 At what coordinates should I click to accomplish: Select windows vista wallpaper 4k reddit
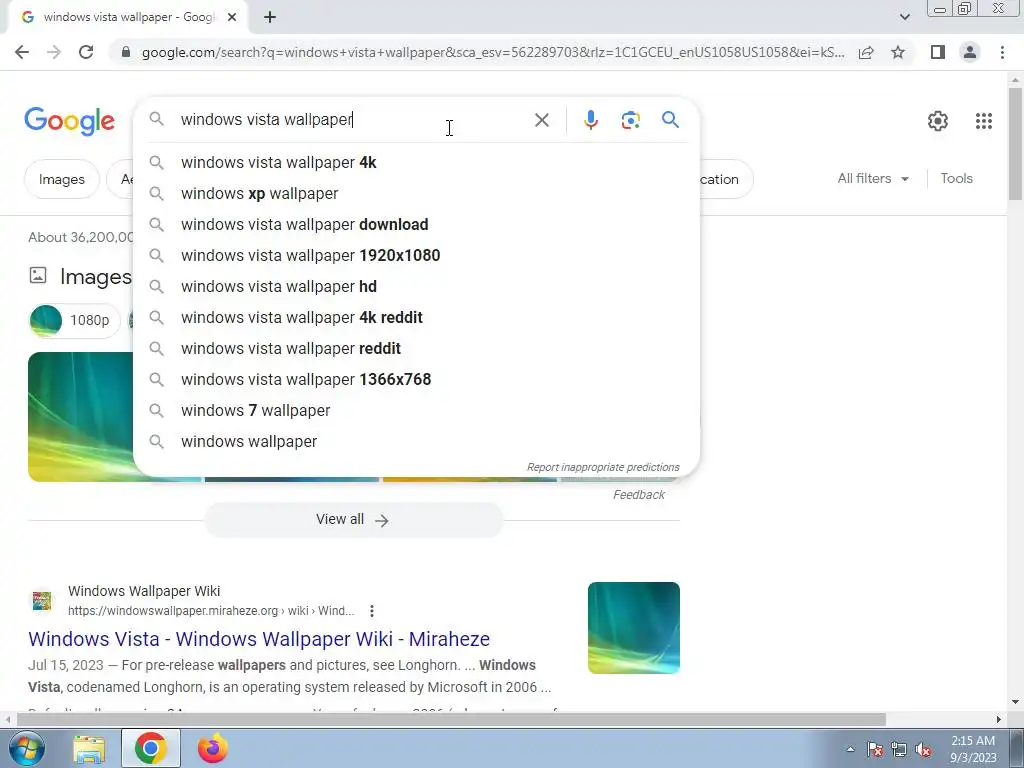416,317
